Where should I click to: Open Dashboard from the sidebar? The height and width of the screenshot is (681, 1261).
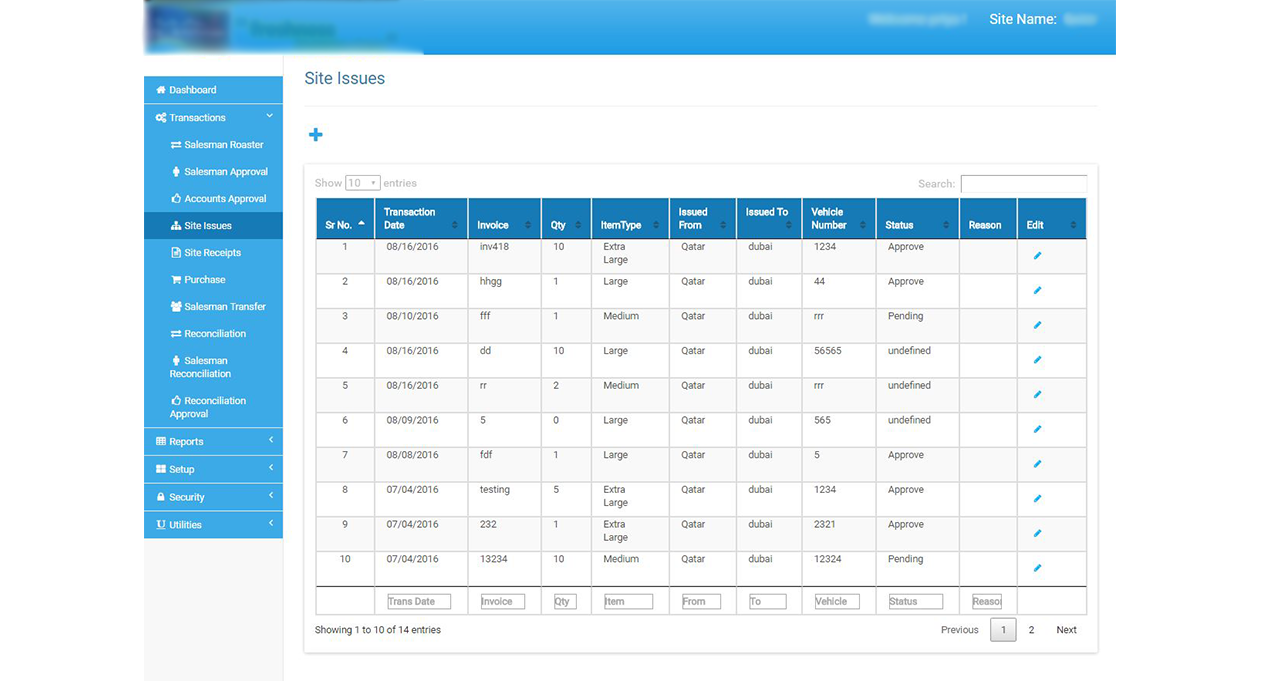coord(192,90)
